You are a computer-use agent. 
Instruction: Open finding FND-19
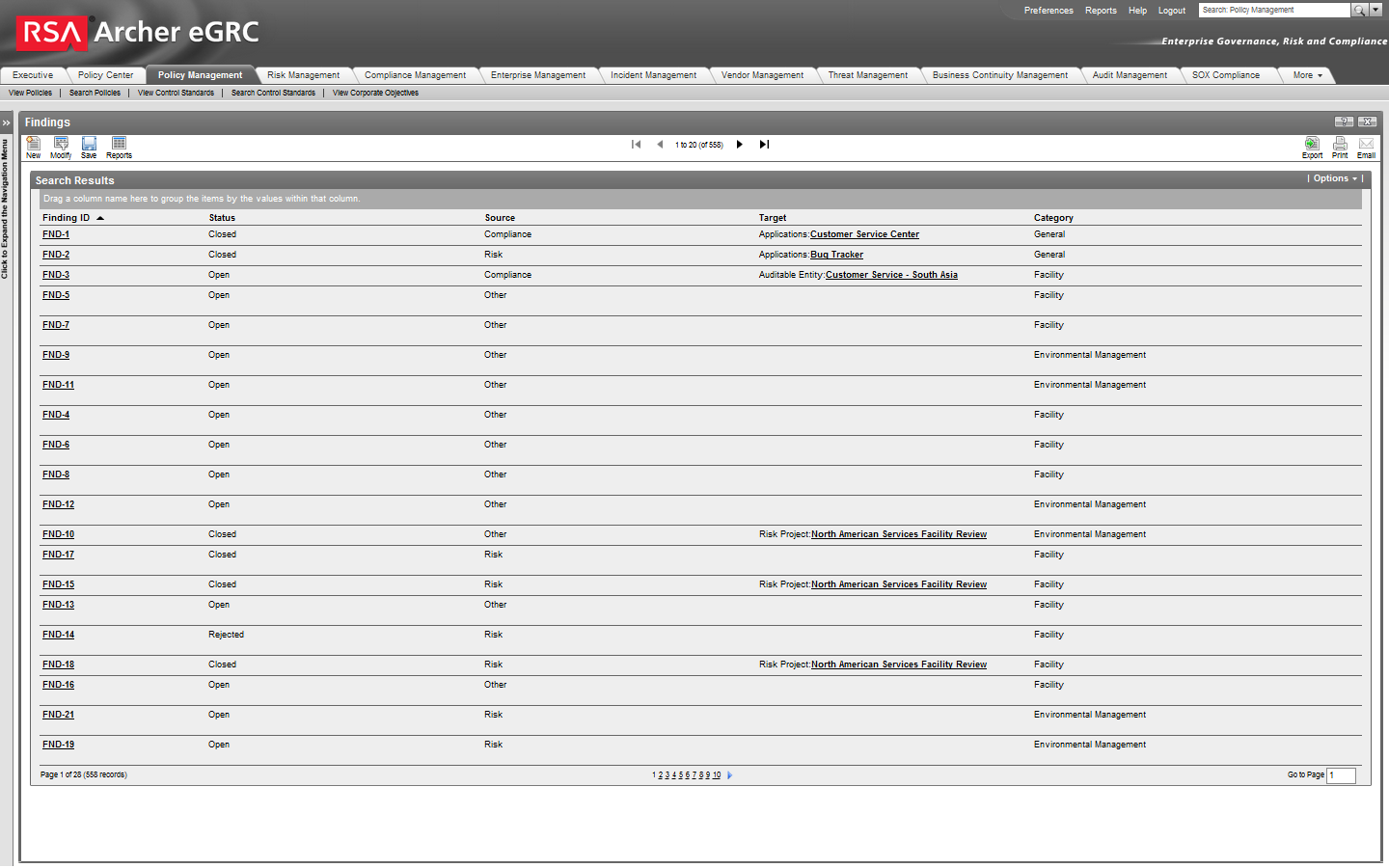tap(58, 745)
